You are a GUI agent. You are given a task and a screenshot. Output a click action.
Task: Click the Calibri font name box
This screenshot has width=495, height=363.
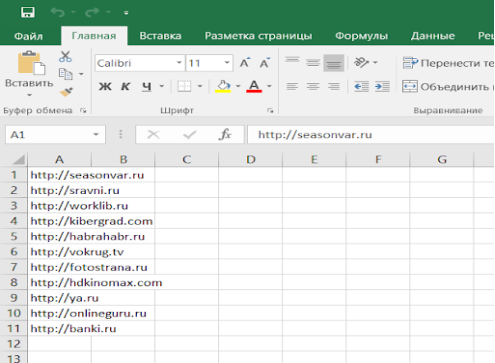coord(135,63)
